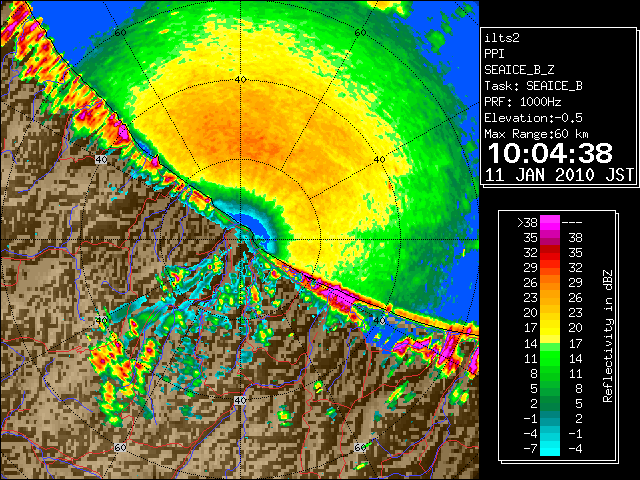Click the 'Max Range:60 km' text

click(537, 134)
